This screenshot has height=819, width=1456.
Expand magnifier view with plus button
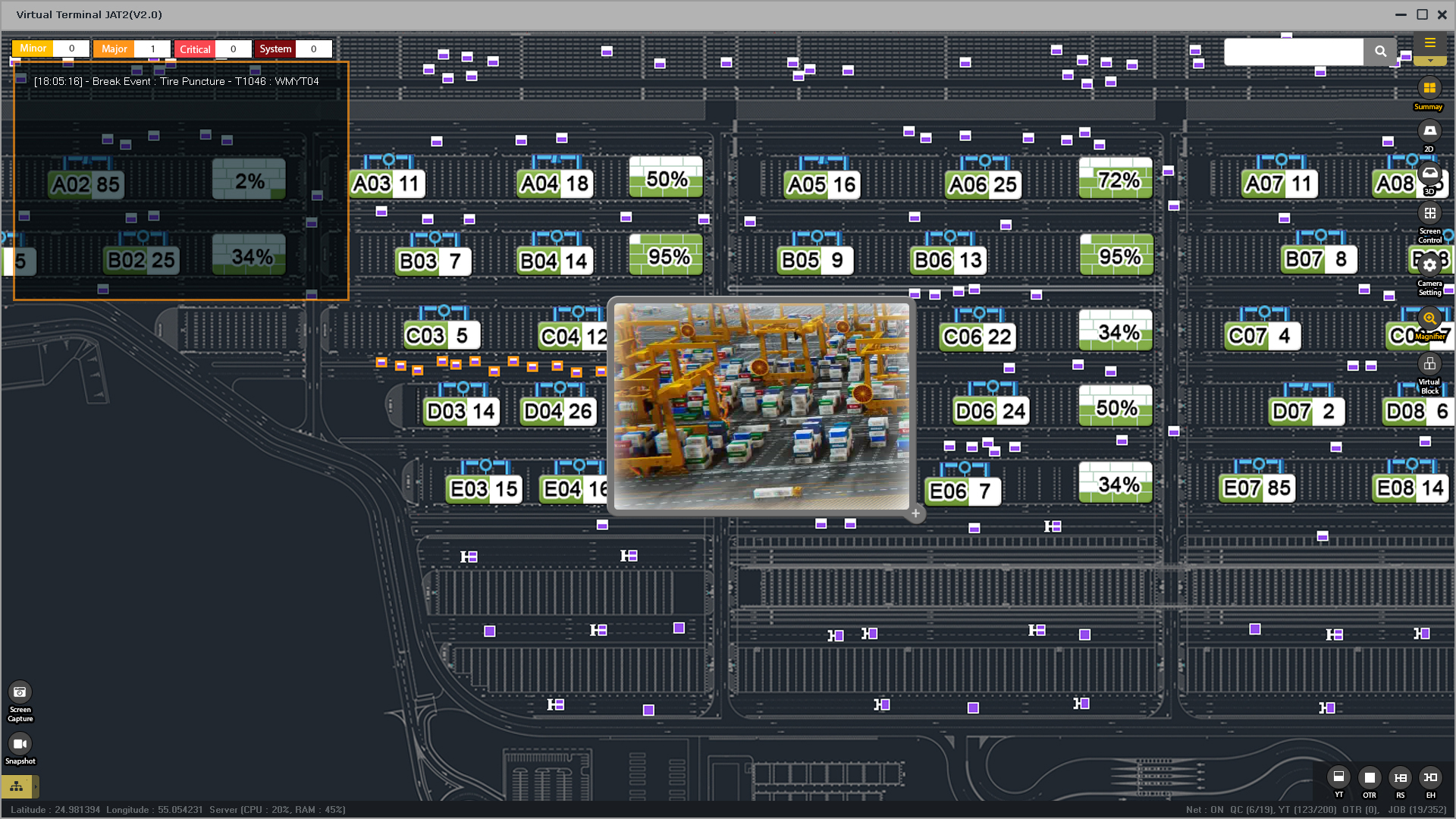[x=915, y=513]
